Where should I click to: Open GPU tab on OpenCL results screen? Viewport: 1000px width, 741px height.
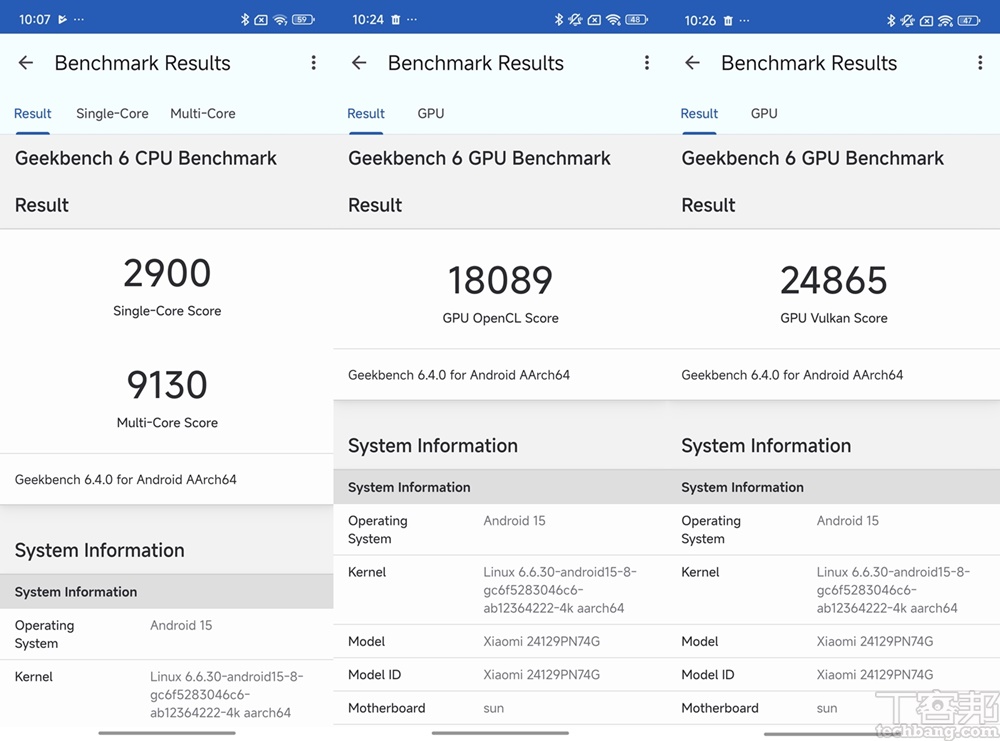tap(431, 114)
